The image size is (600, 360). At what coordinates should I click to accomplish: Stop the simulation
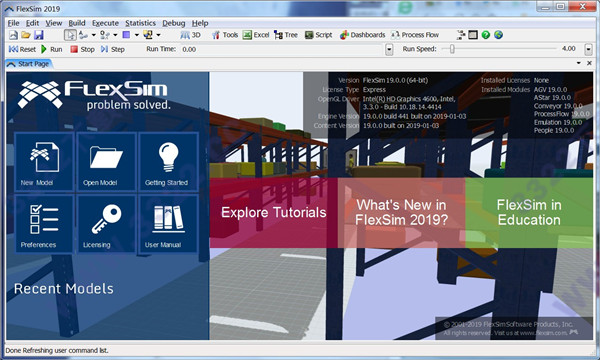click(x=82, y=49)
